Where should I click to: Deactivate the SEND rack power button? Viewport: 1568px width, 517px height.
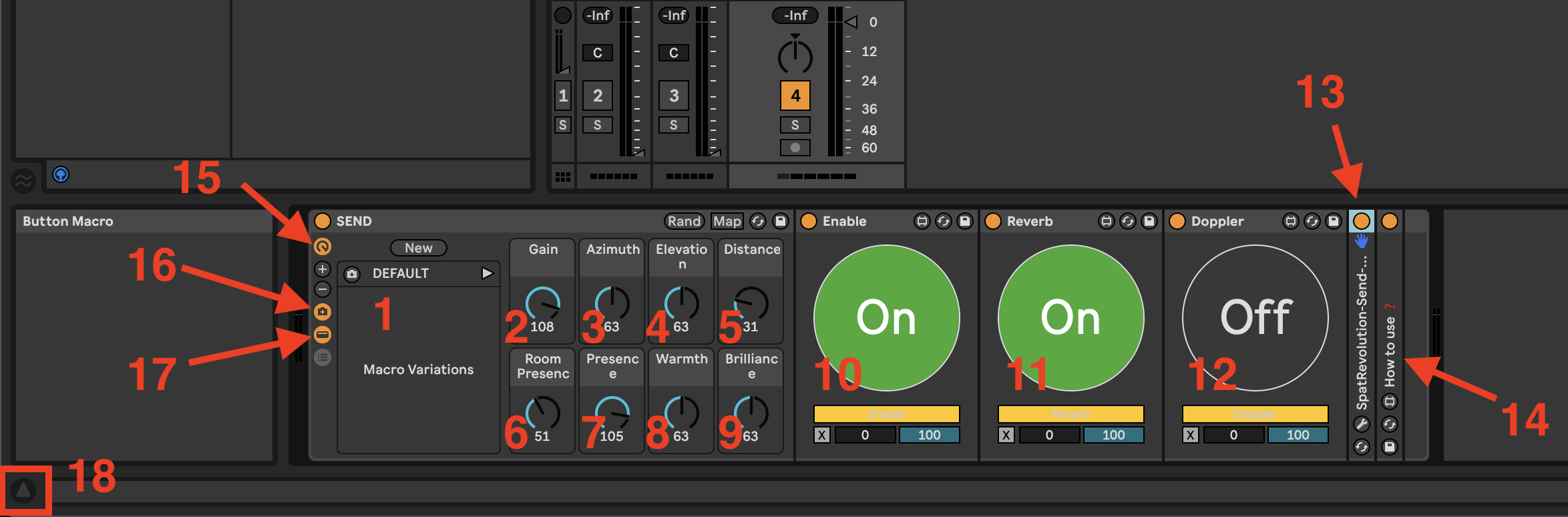point(323,221)
